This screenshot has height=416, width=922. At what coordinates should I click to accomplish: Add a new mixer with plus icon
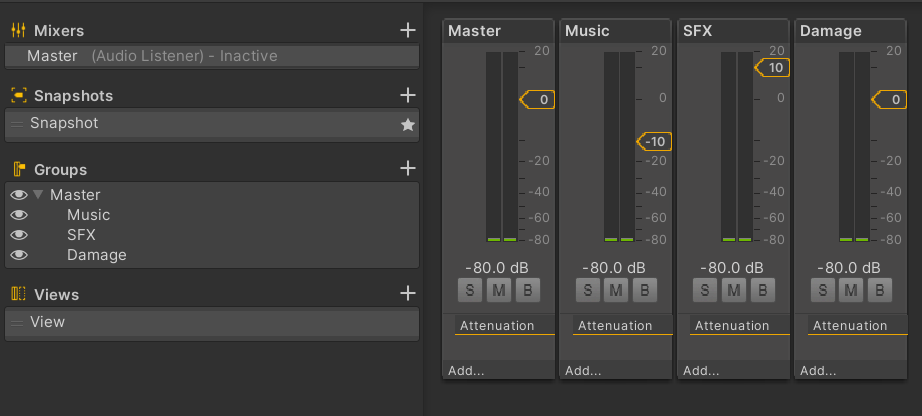coord(407,31)
